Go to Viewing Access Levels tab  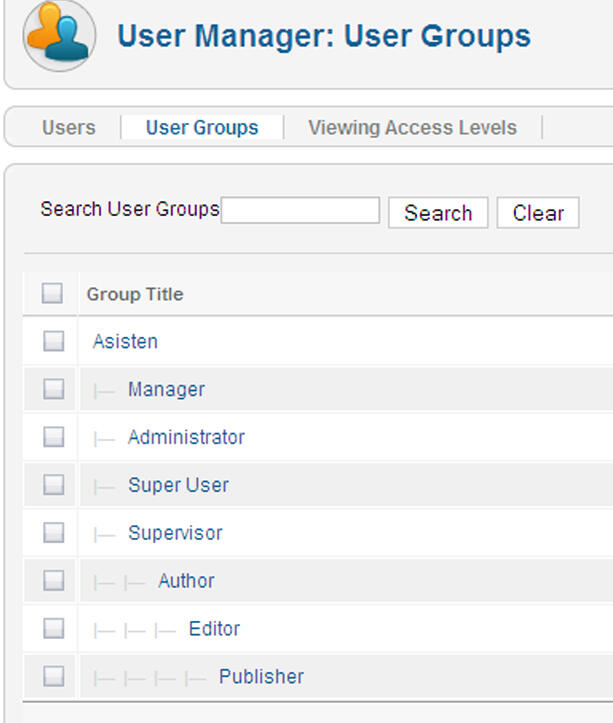point(412,128)
